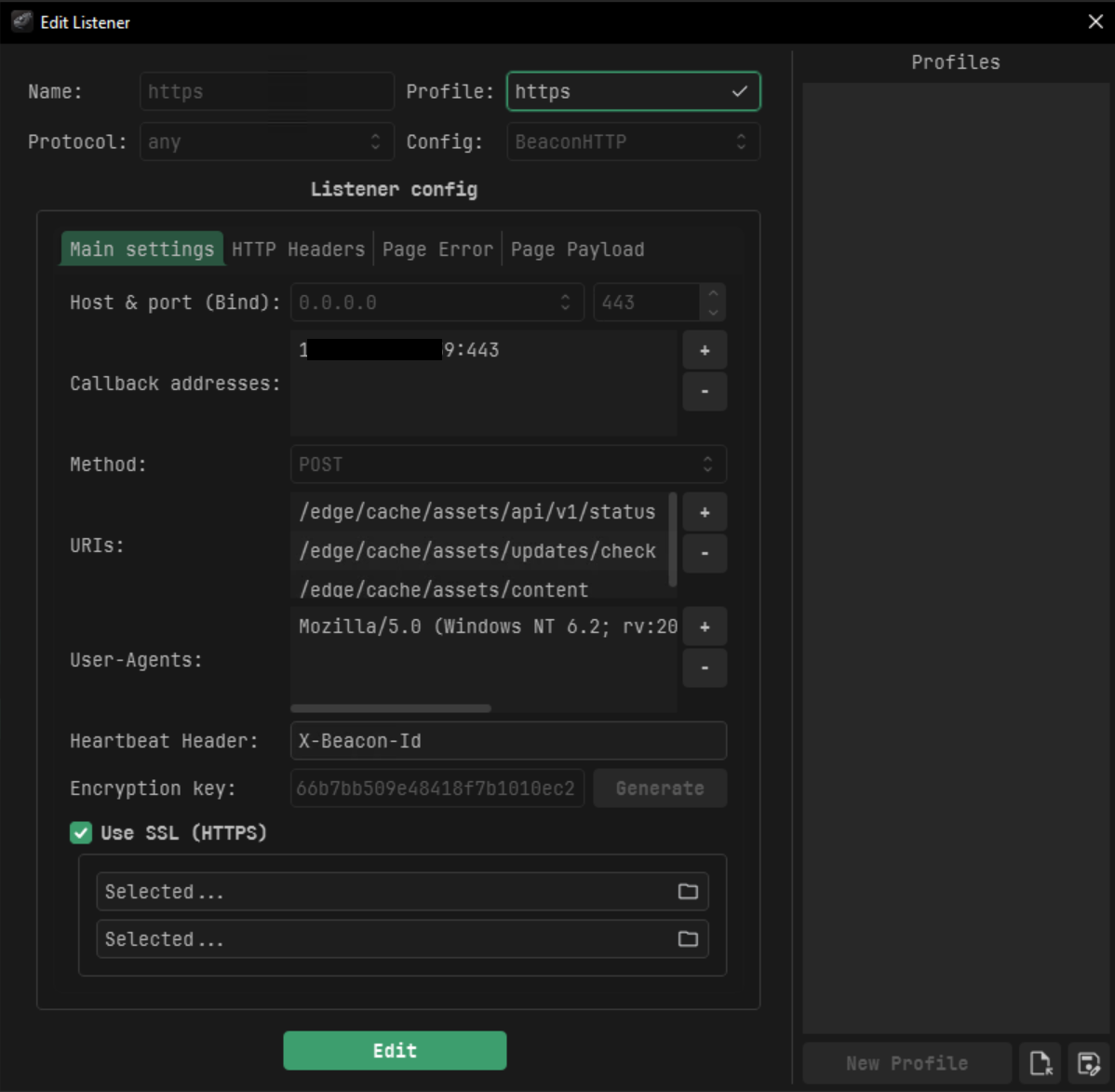Select URI /edge/cache/assets/api/v1/status
1115x1092 pixels.
coord(478,511)
